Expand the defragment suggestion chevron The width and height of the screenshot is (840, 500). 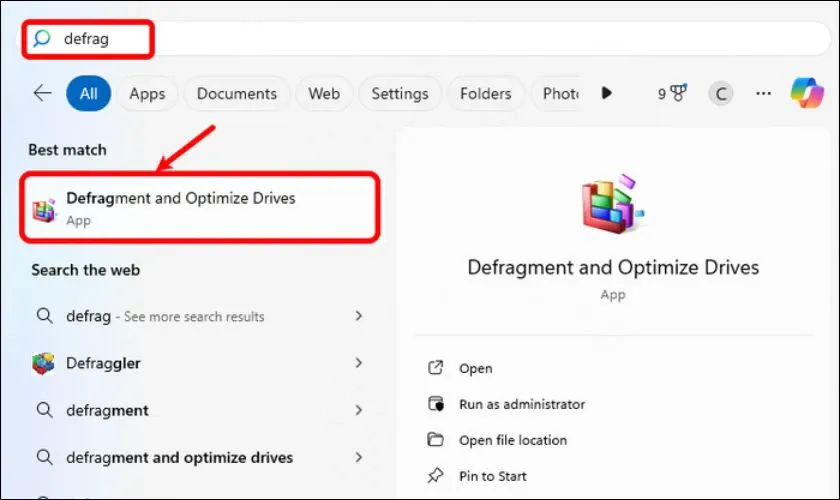pyautogui.click(x=359, y=410)
